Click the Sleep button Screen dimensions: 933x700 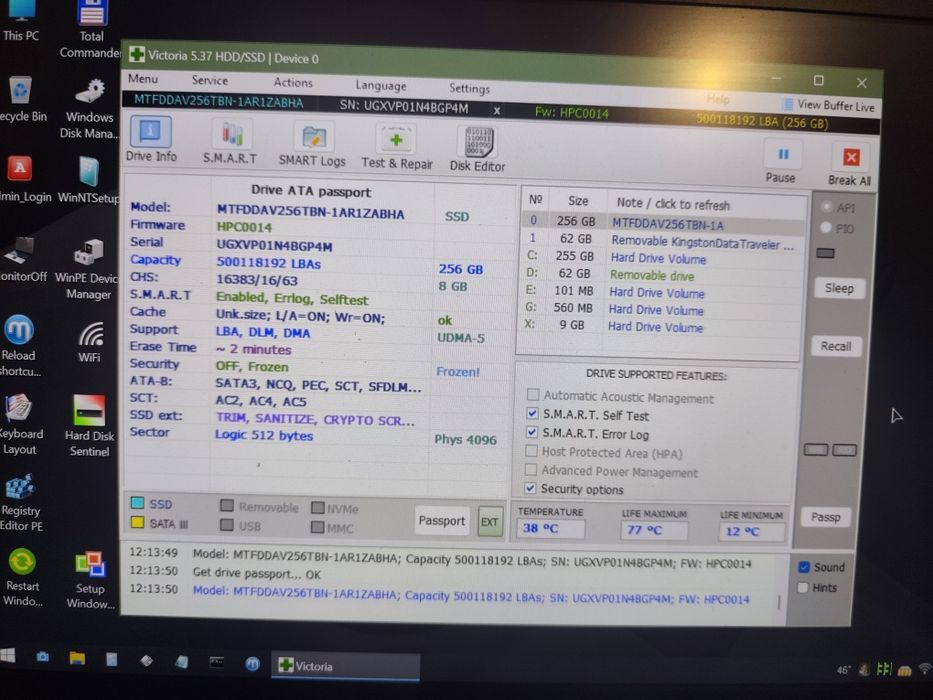tap(839, 288)
